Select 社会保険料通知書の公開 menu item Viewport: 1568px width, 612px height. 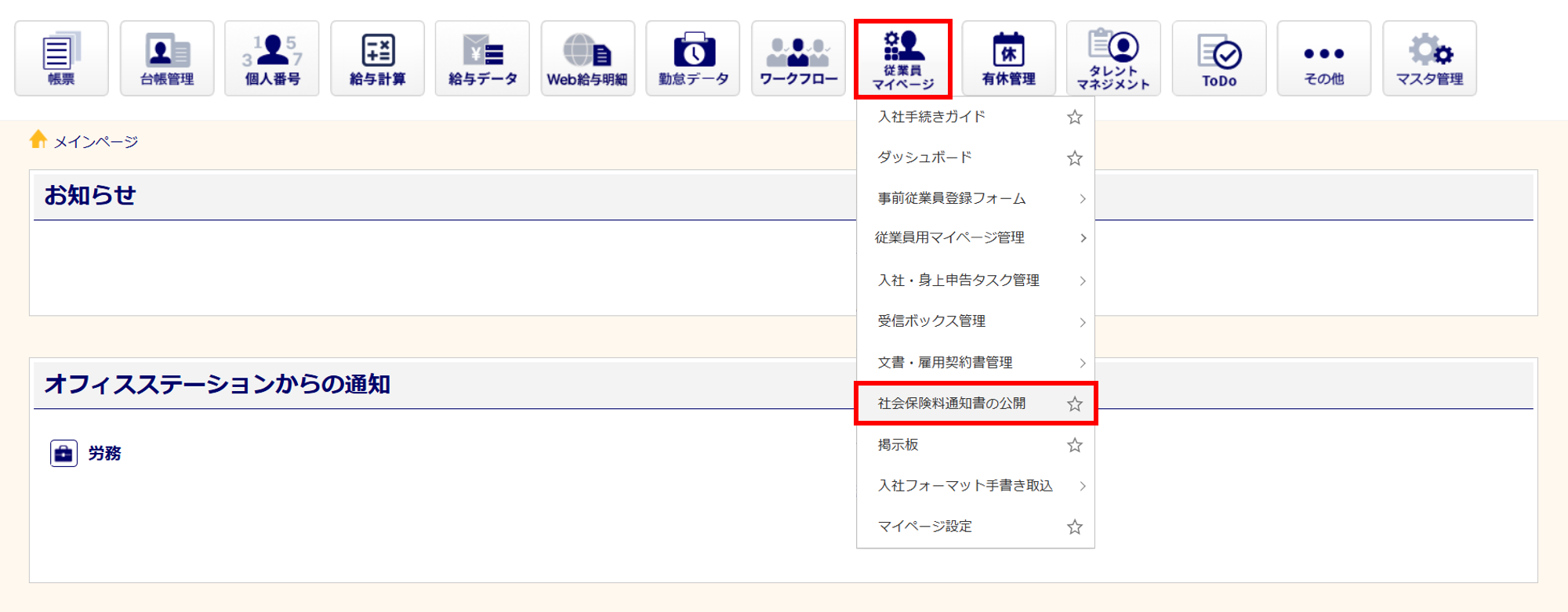pyautogui.click(x=952, y=404)
